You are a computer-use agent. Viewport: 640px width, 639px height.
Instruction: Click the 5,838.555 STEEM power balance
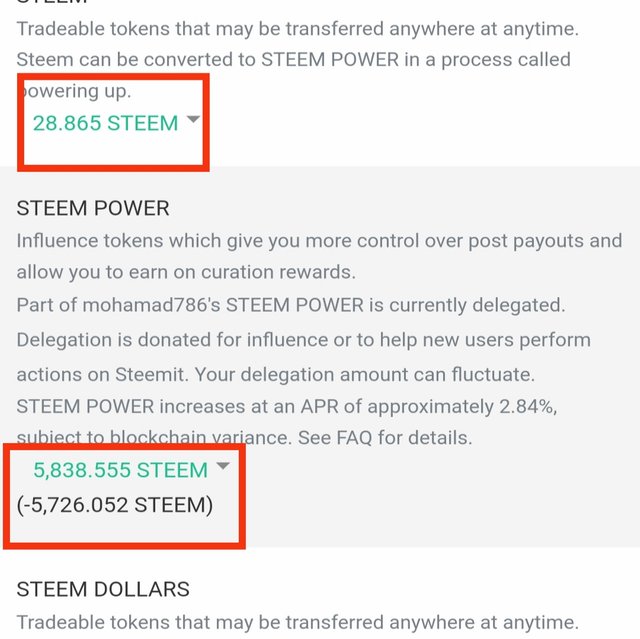[x=120, y=470]
